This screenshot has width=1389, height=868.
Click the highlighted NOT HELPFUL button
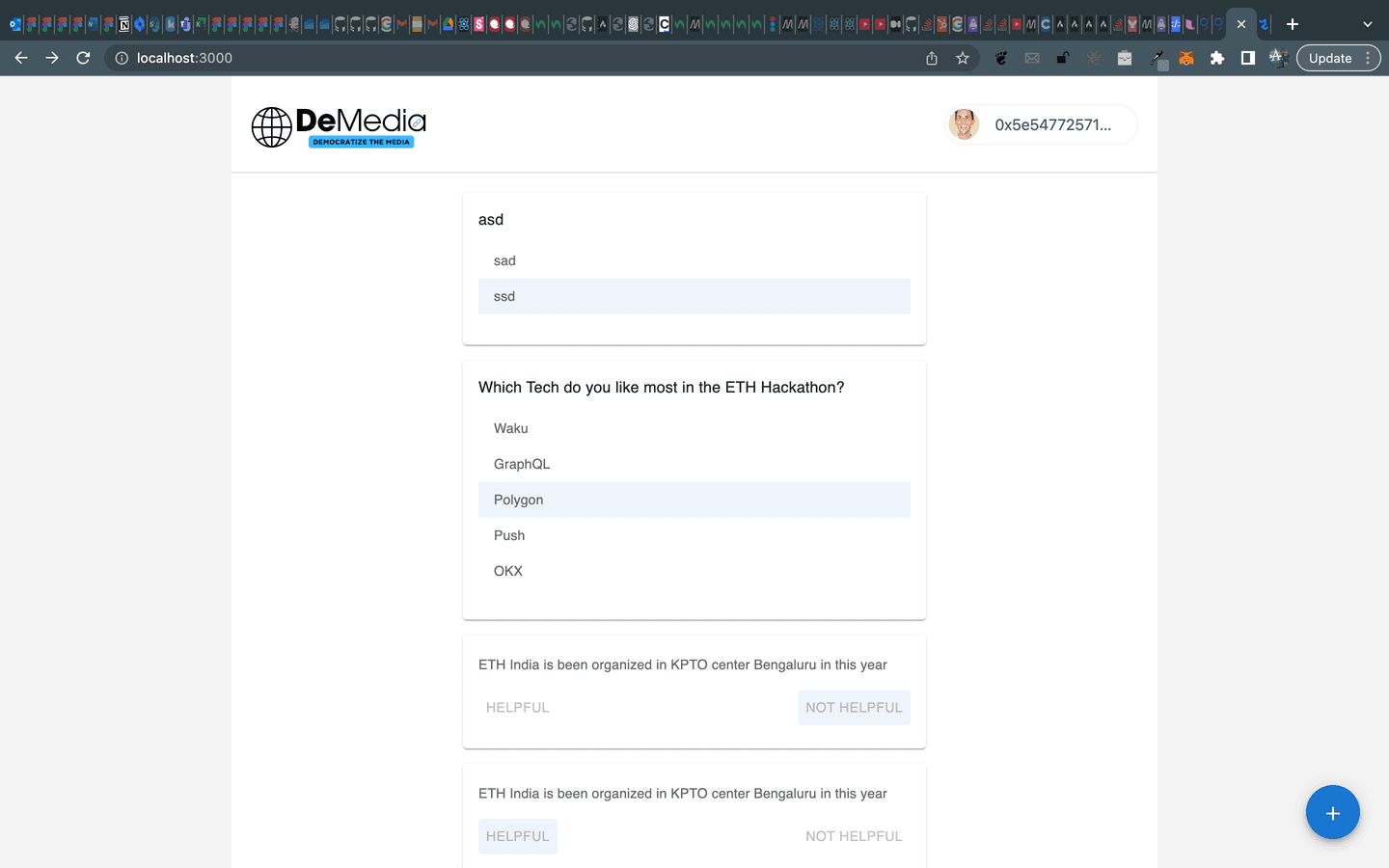click(x=854, y=707)
